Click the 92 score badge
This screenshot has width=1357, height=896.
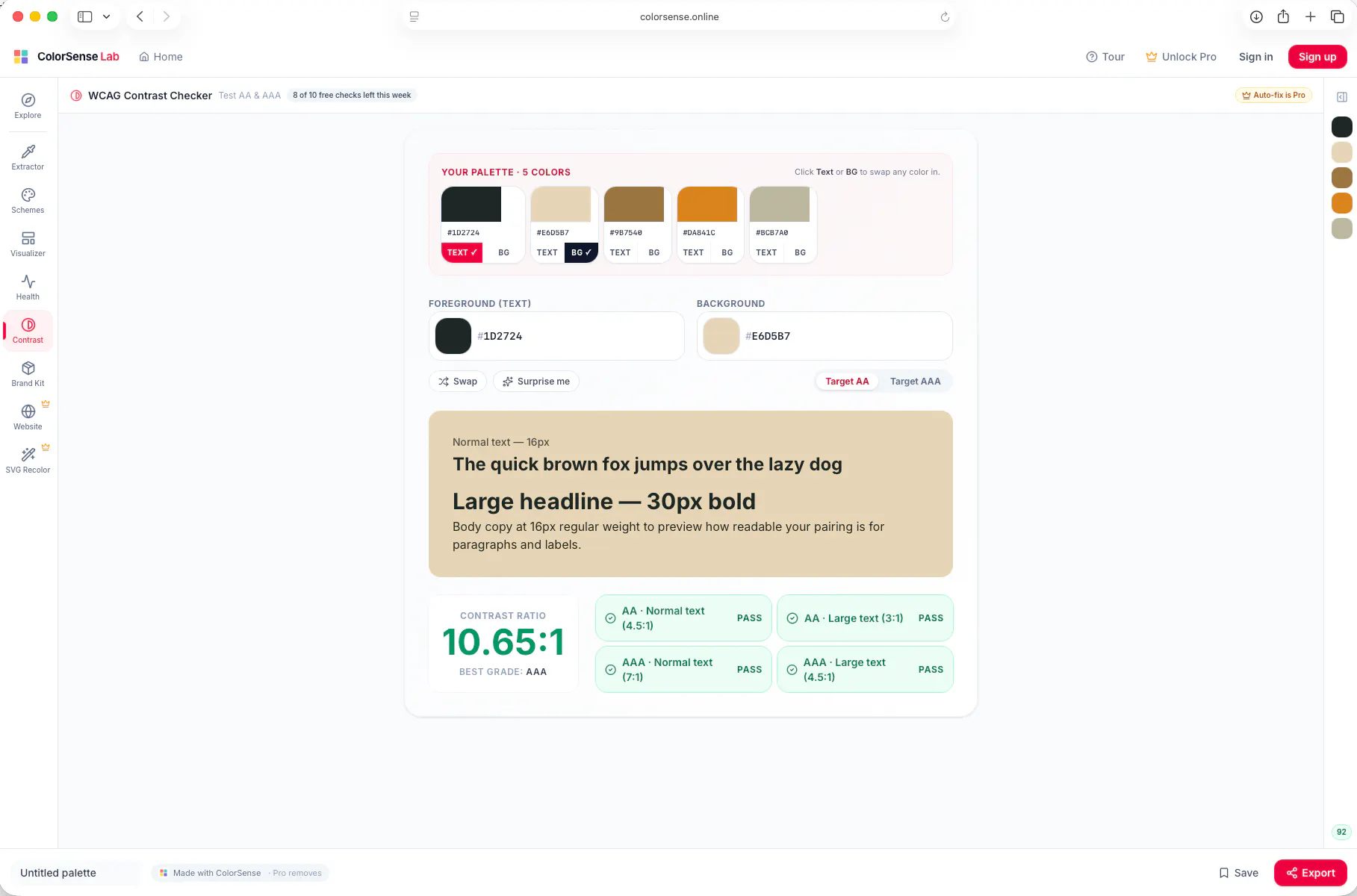(x=1341, y=832)
